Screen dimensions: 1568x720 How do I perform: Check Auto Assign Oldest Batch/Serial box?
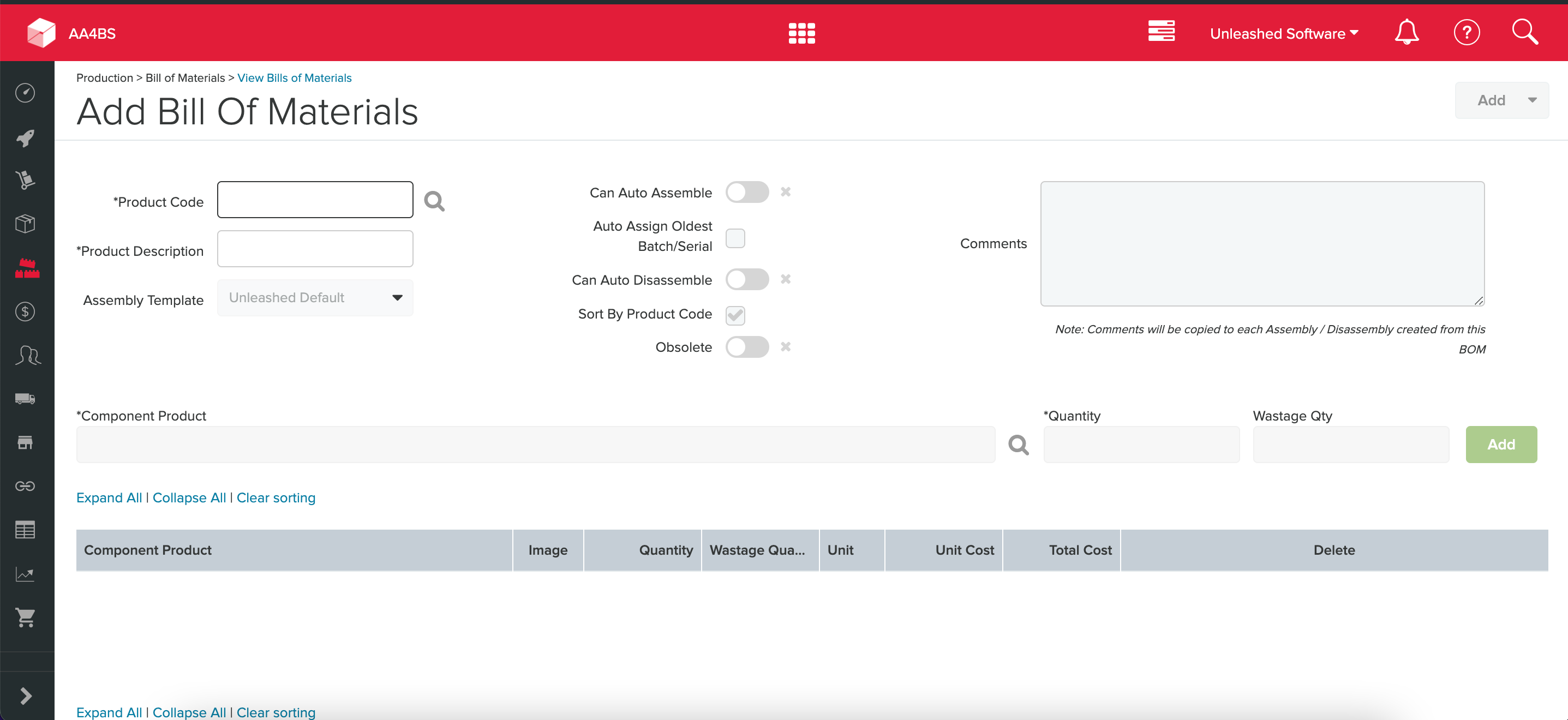click(735, 238)
